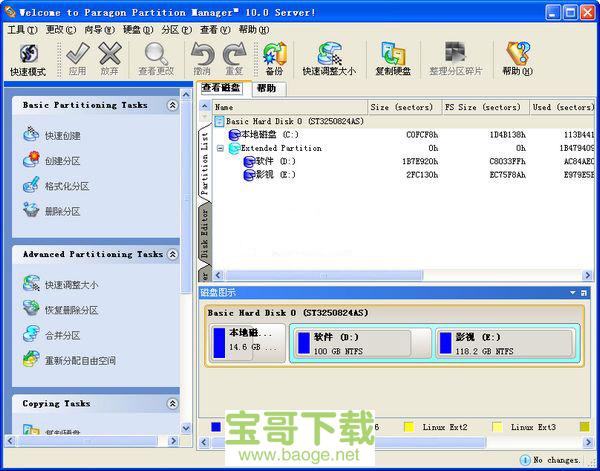This screenshot has height=471, width=600.
Task: Click the yellow Linux Ext2 legend swatch
Action: point(408,427)
